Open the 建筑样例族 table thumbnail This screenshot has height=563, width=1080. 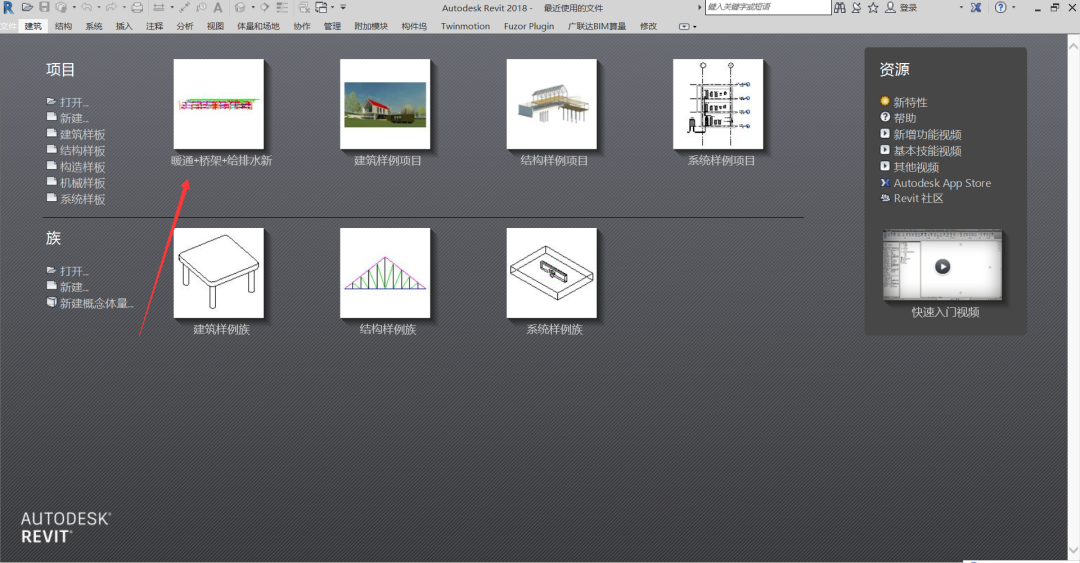(x=219, y=273)
